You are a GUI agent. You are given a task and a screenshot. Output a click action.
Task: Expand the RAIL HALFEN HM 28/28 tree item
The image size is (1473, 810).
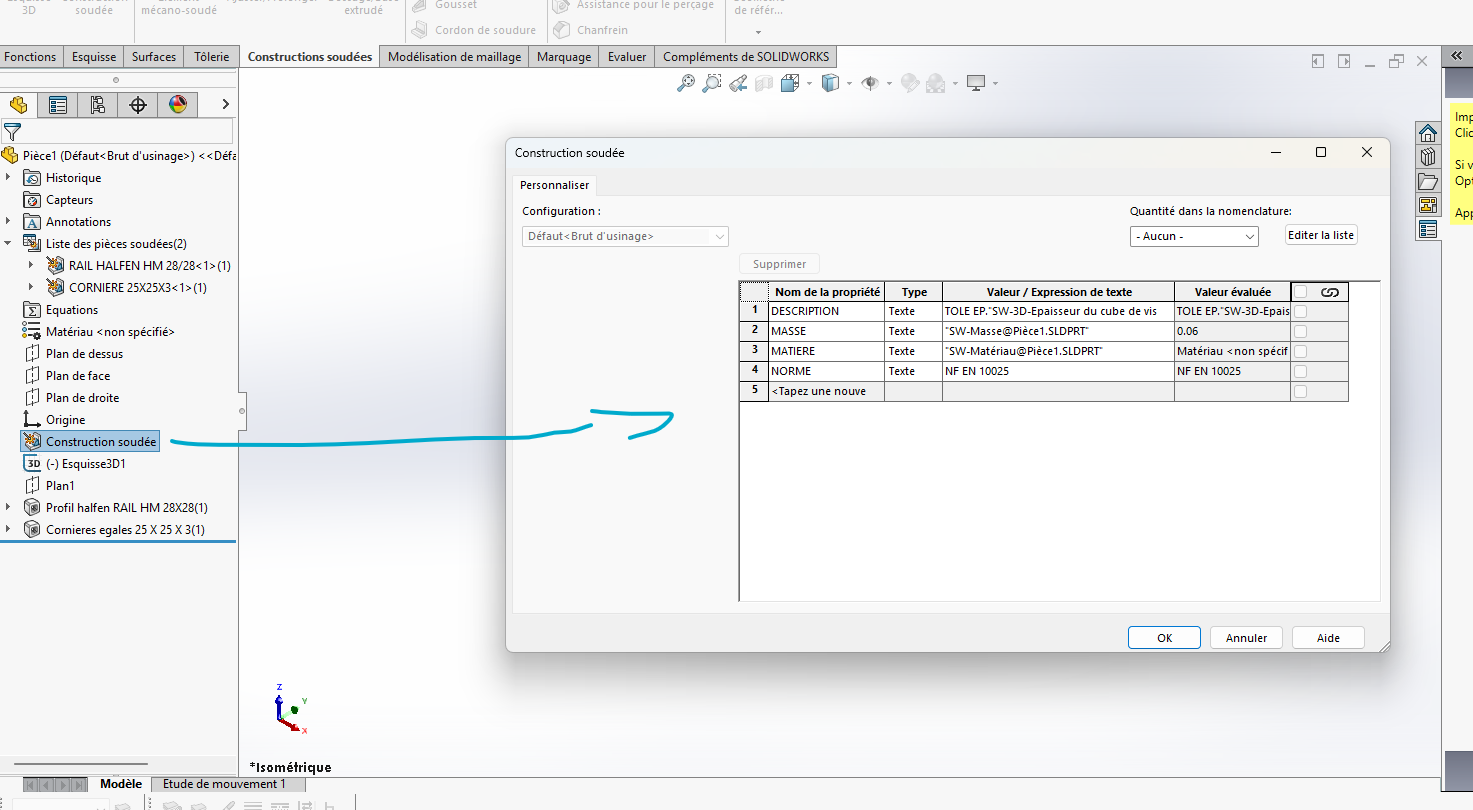point(31,266)
